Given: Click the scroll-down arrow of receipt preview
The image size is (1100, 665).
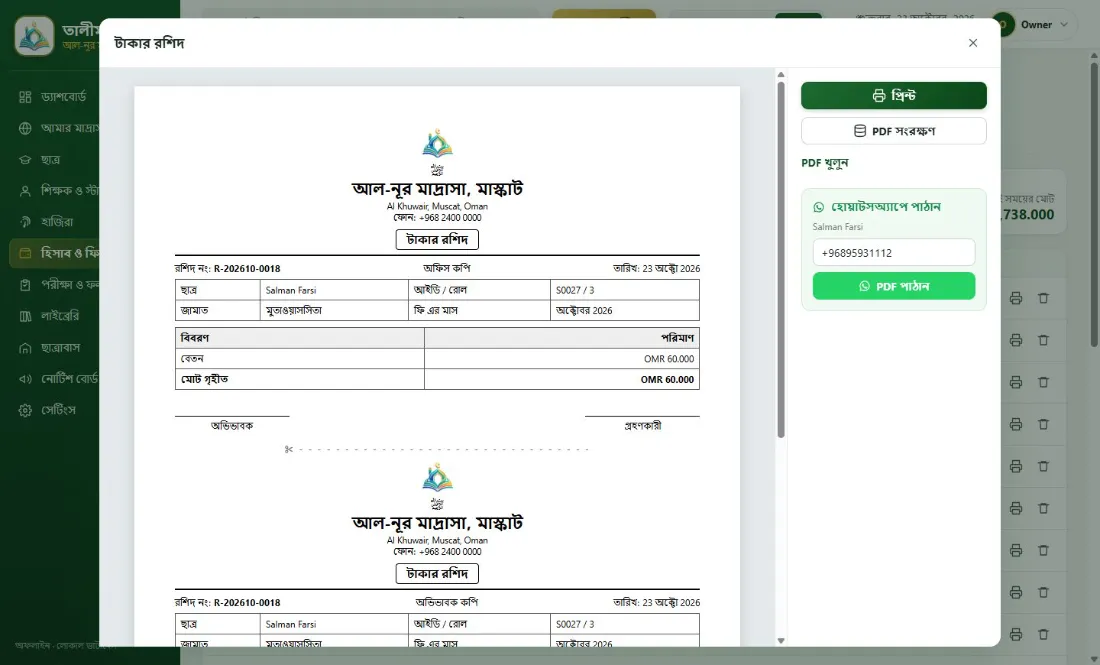Looking at the screenshot, I should point(781,640).
